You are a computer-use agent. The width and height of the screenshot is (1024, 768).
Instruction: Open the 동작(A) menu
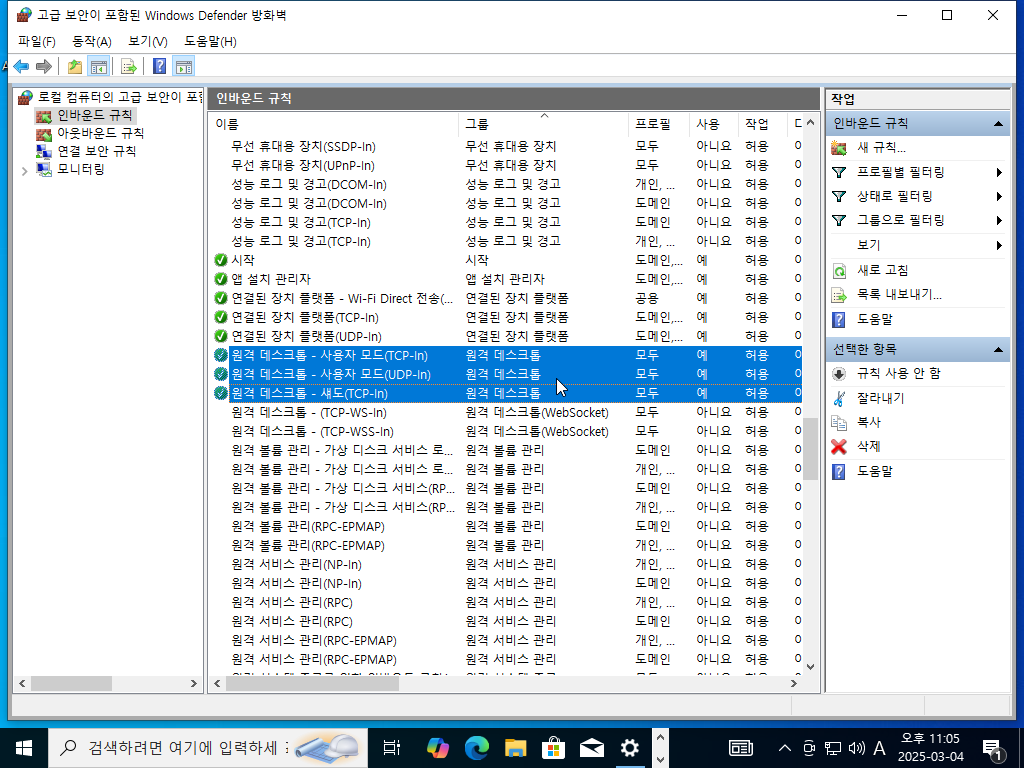coord(91,42)
